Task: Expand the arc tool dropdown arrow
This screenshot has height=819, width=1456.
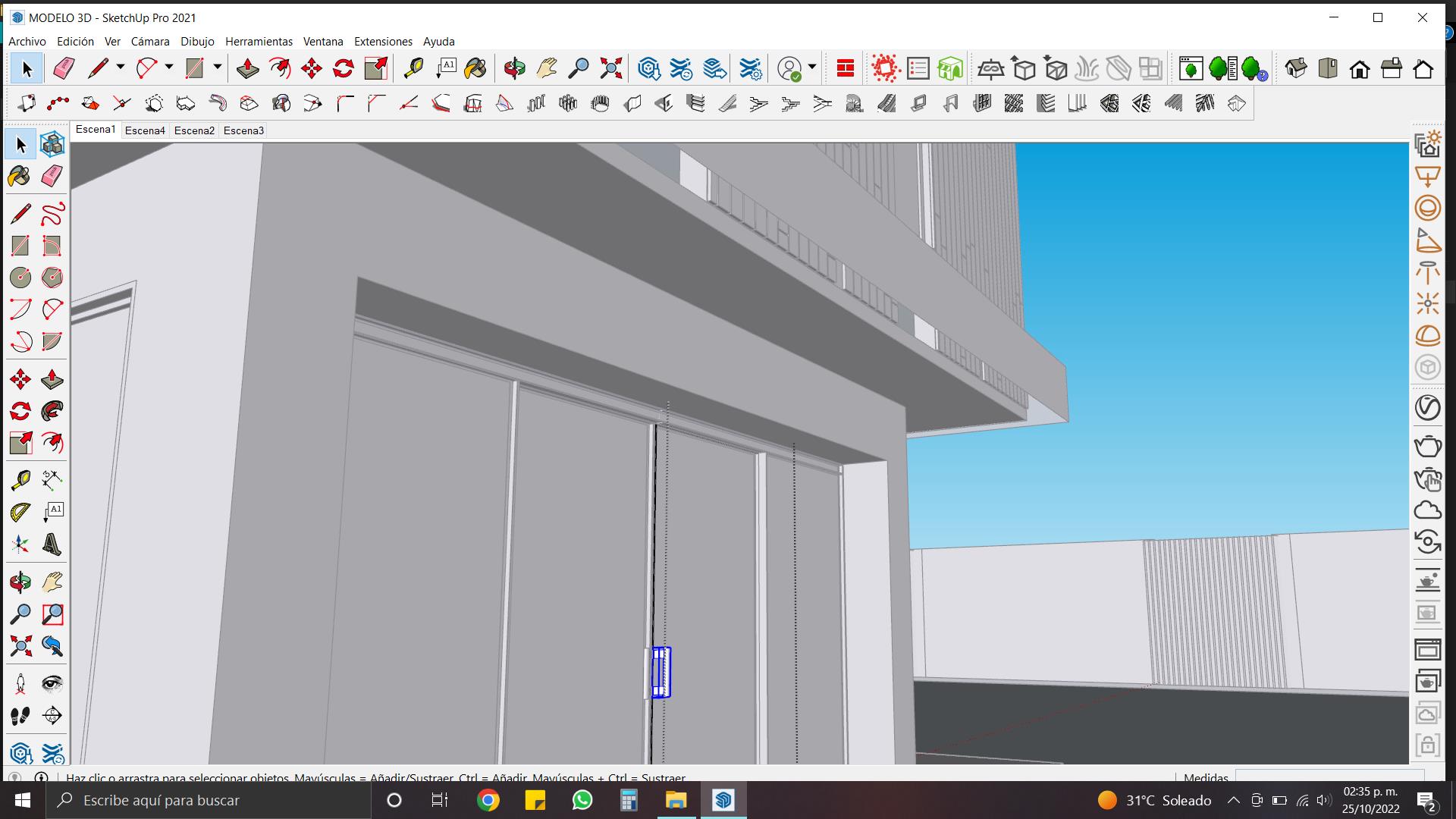Action: tap(168, 68)
